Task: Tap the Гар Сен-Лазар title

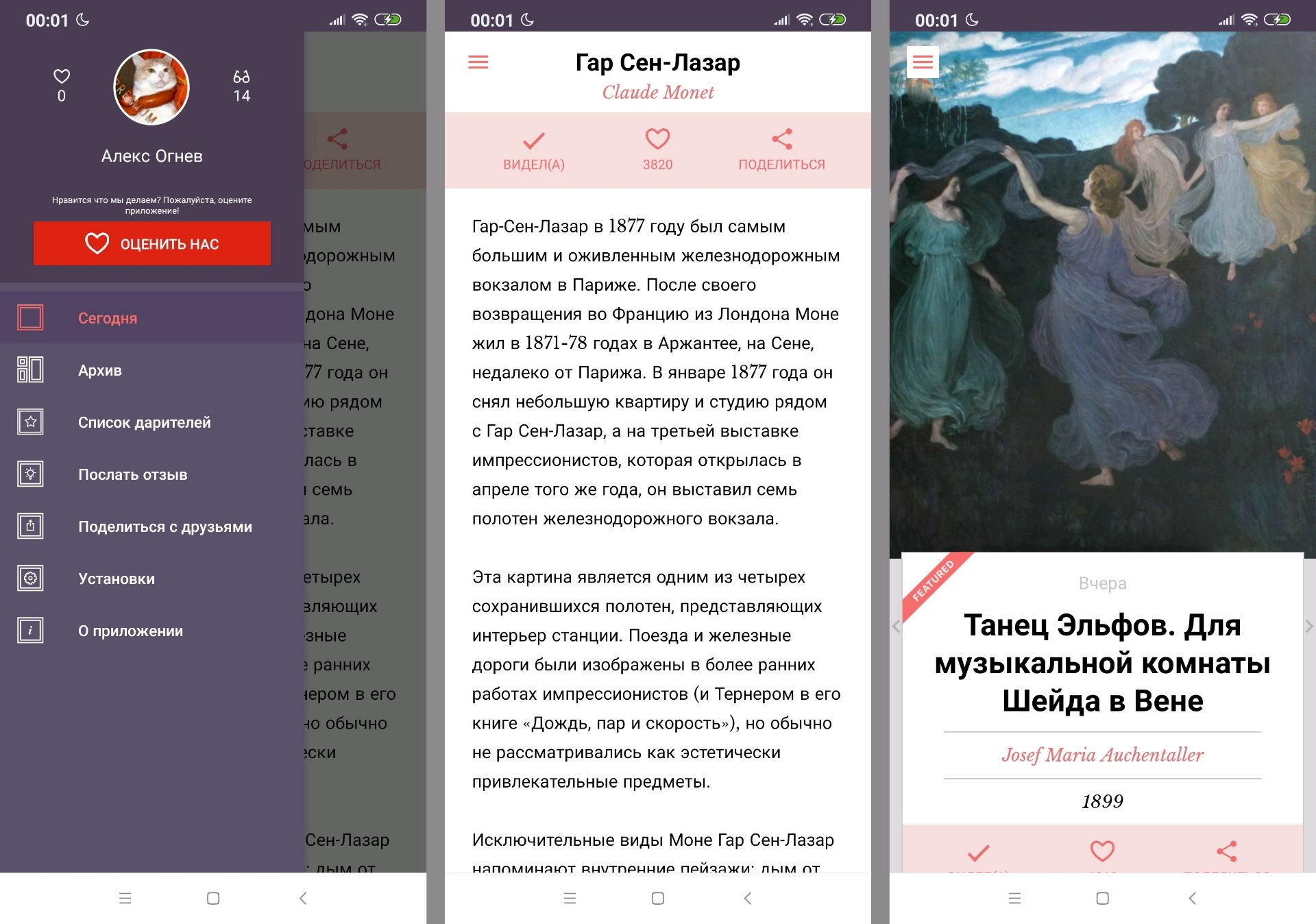Action: [x=658, y=62]
